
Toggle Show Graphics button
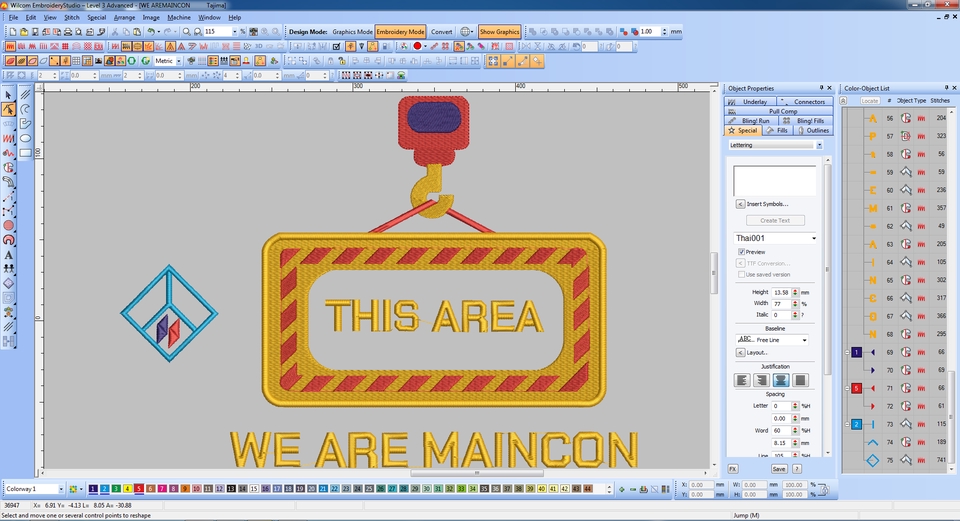click(x=500, y=32)
